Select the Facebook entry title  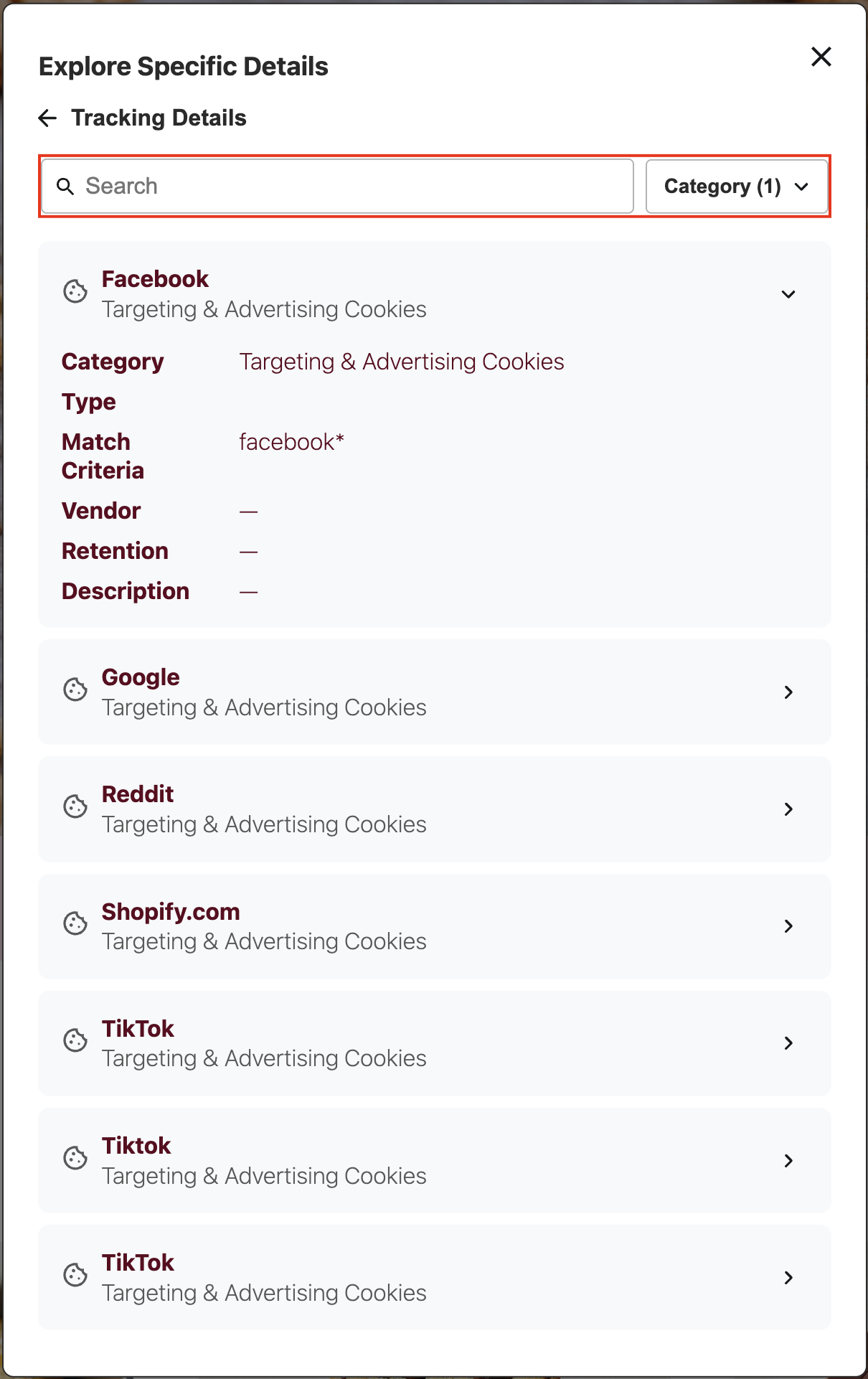pyautogui.click(x=155, y=279)
